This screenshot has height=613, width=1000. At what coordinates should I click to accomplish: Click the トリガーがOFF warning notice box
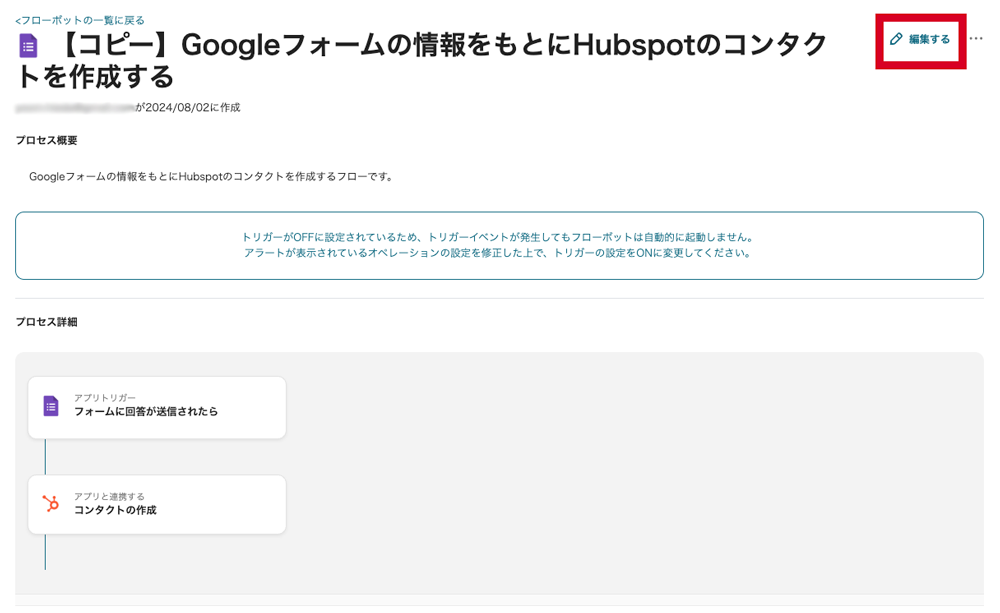(x=499, y=246)
